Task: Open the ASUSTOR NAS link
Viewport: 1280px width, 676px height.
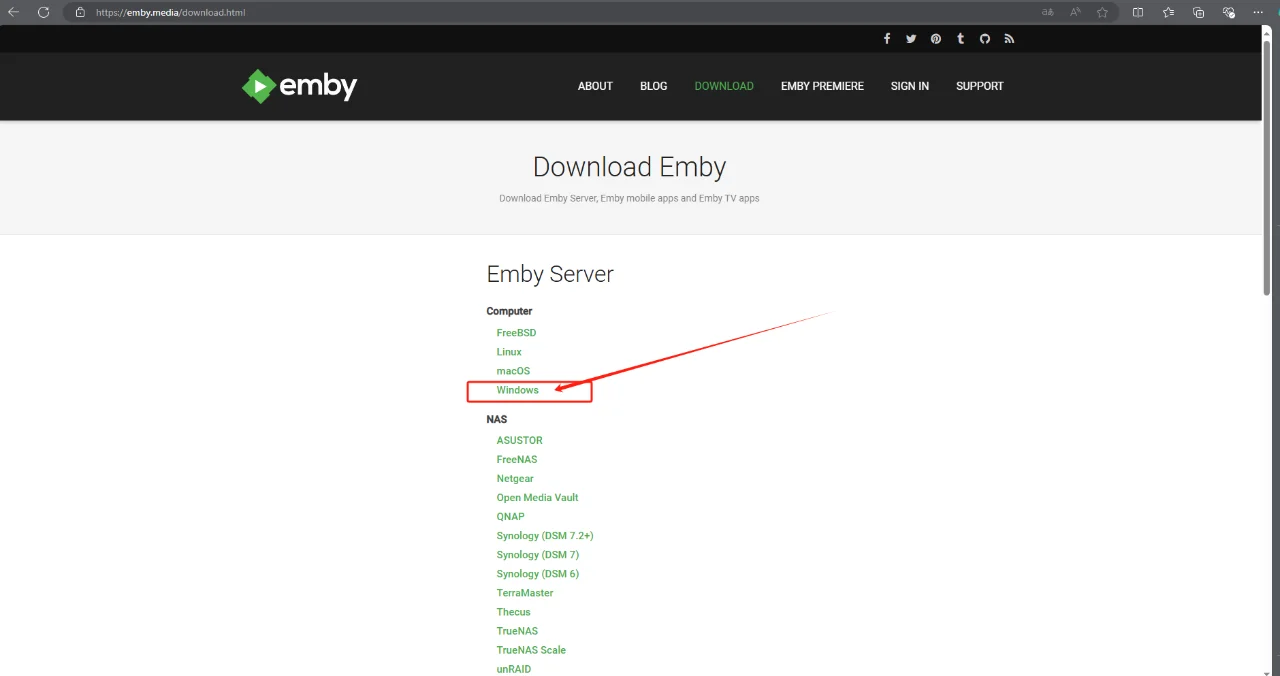Action: (520, 440)
